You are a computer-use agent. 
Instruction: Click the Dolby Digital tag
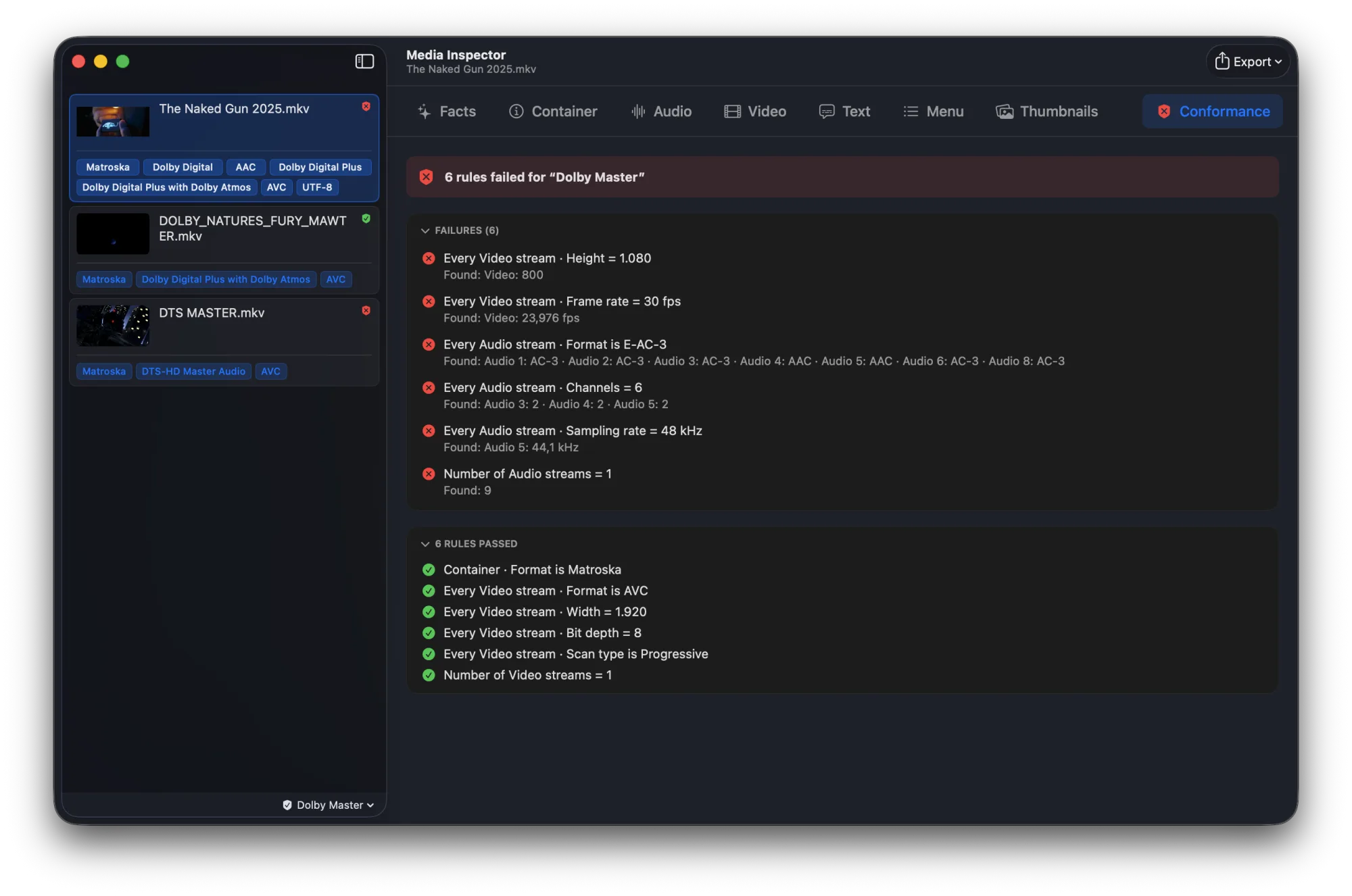[183, 167]
